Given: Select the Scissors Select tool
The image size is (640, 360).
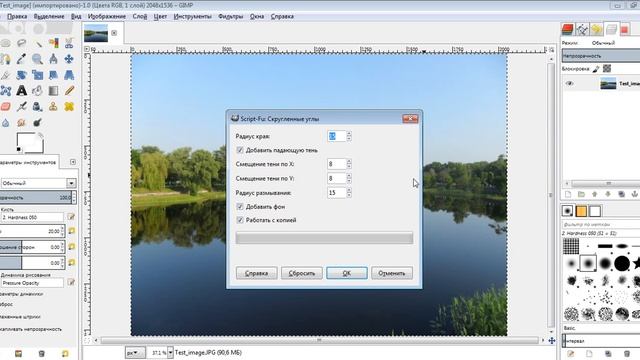Looking at the screenshot, I should point(69,43).
